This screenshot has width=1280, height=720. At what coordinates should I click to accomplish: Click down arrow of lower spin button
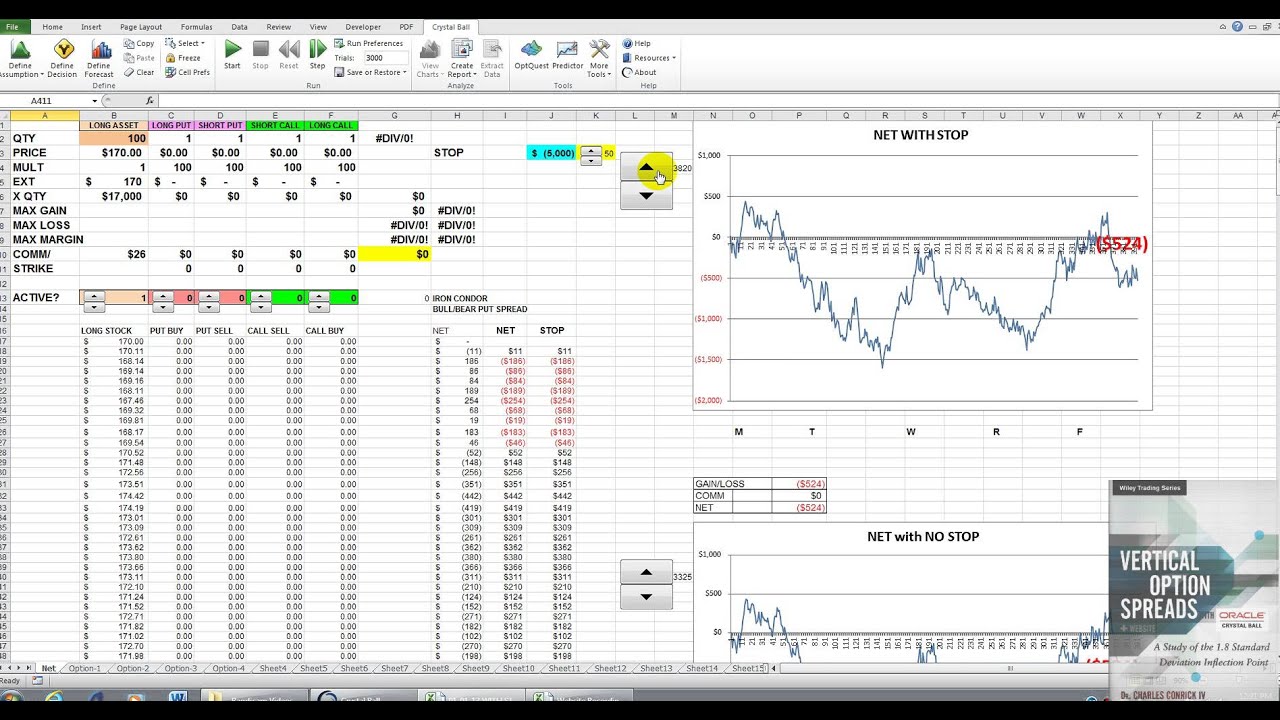pos(646,597)
